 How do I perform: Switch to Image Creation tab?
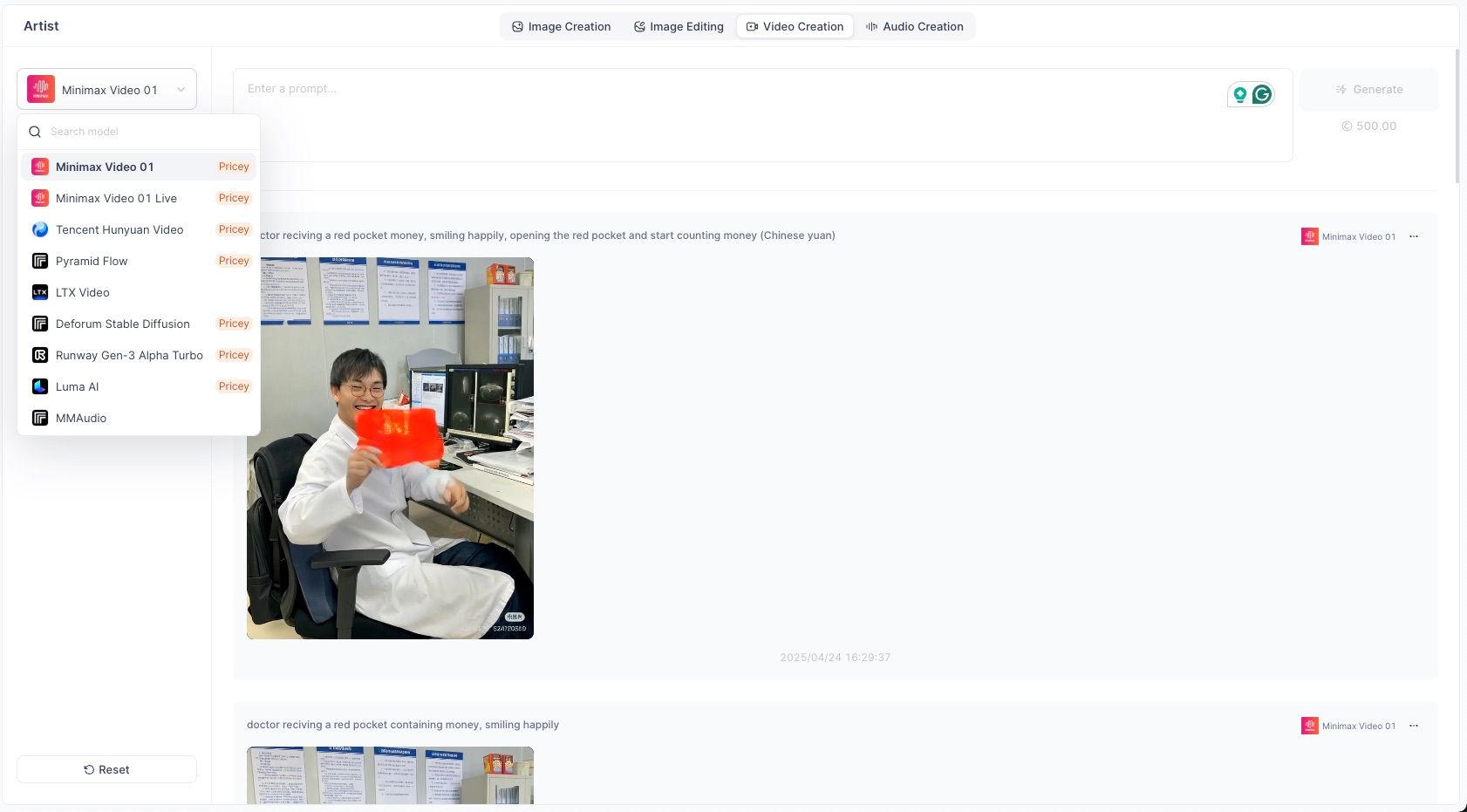point(561,27)
